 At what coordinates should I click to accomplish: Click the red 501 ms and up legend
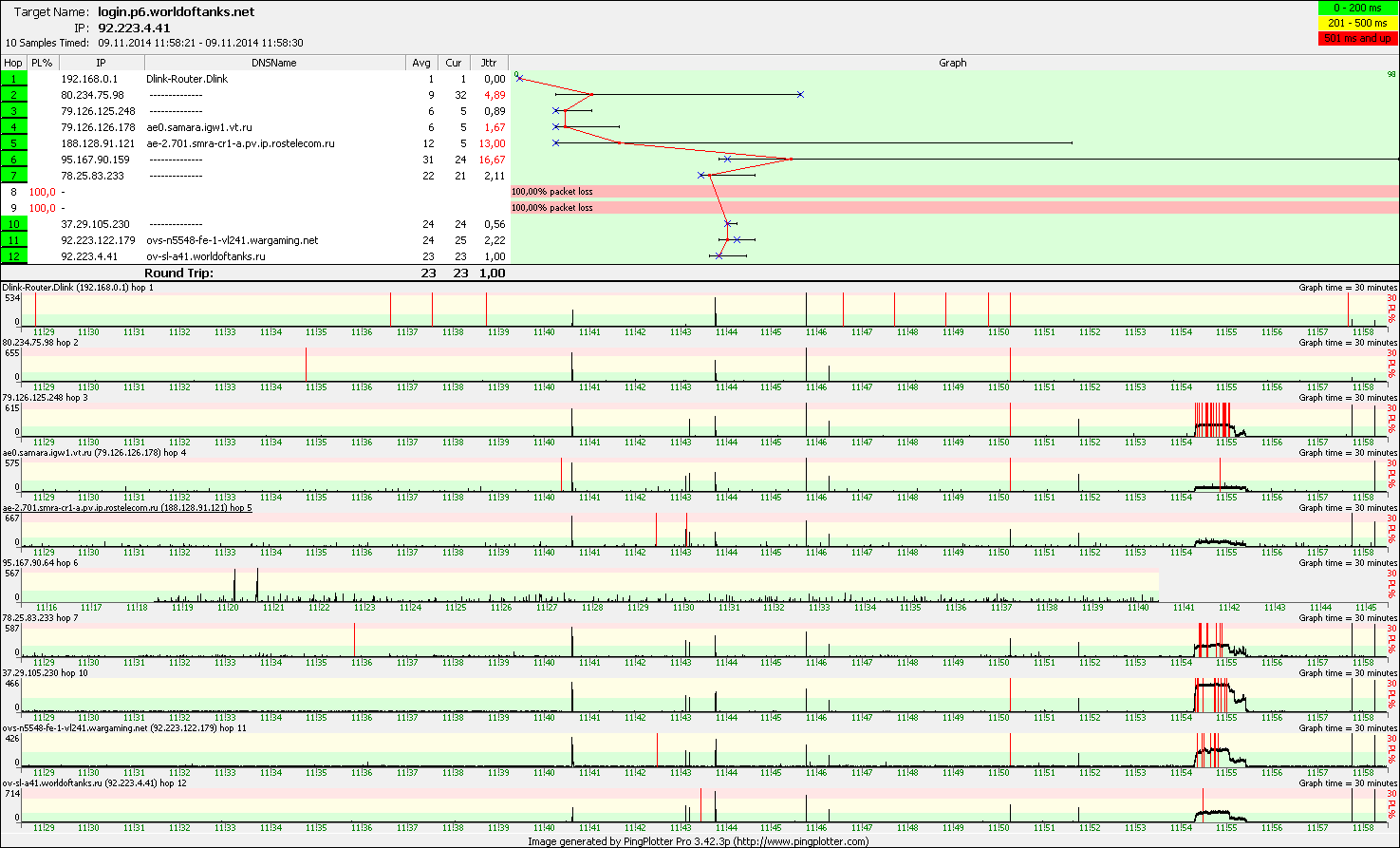click(1356, 38)
